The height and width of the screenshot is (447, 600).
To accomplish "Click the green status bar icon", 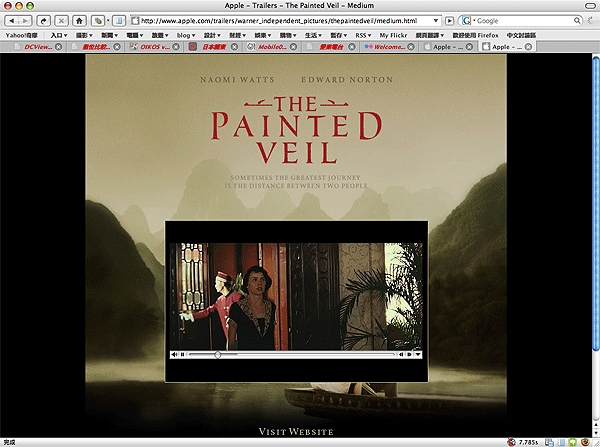I will [x=572, y=442].
